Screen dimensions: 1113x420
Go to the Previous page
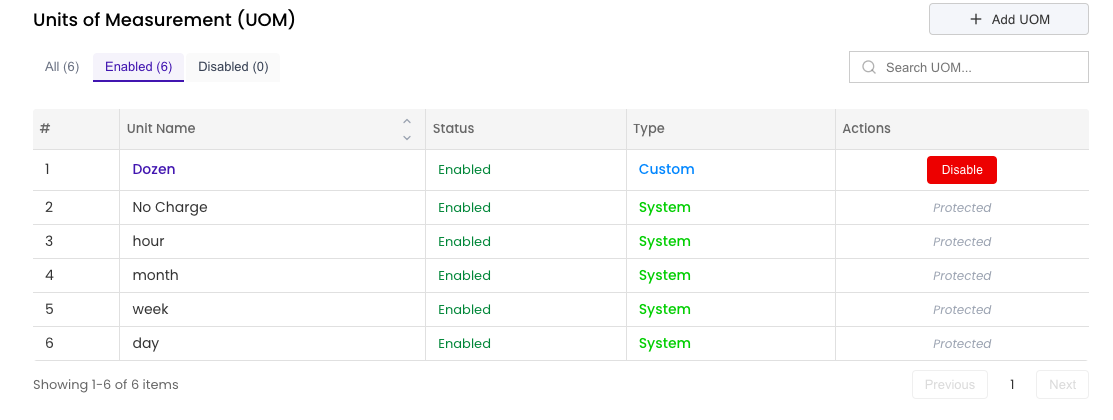(x=949, y=385)
